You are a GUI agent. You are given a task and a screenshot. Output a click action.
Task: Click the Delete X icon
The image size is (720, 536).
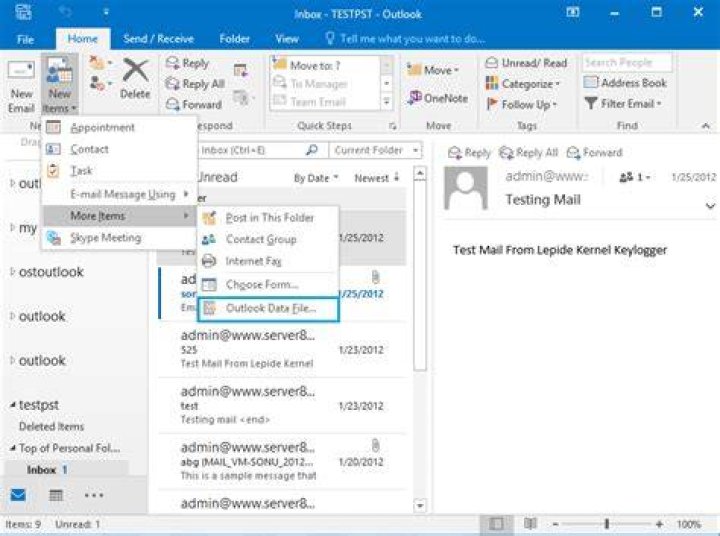click(x=135, y=79)
